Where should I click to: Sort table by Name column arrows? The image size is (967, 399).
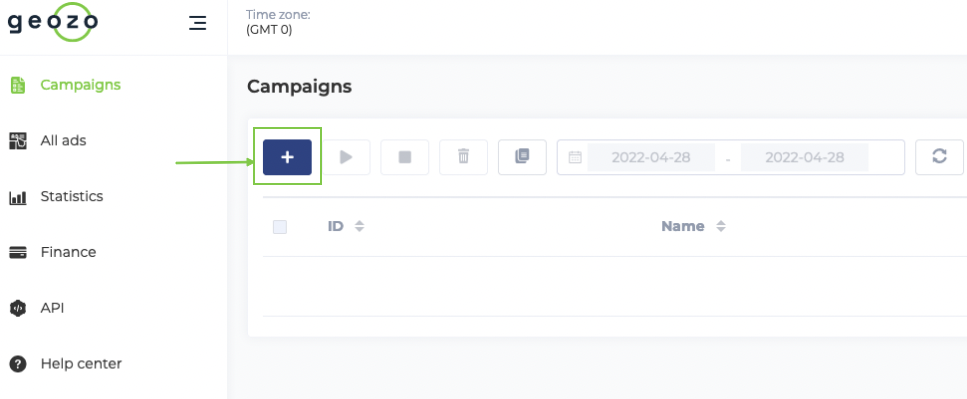pyautogui.click(x=720, y=226)
